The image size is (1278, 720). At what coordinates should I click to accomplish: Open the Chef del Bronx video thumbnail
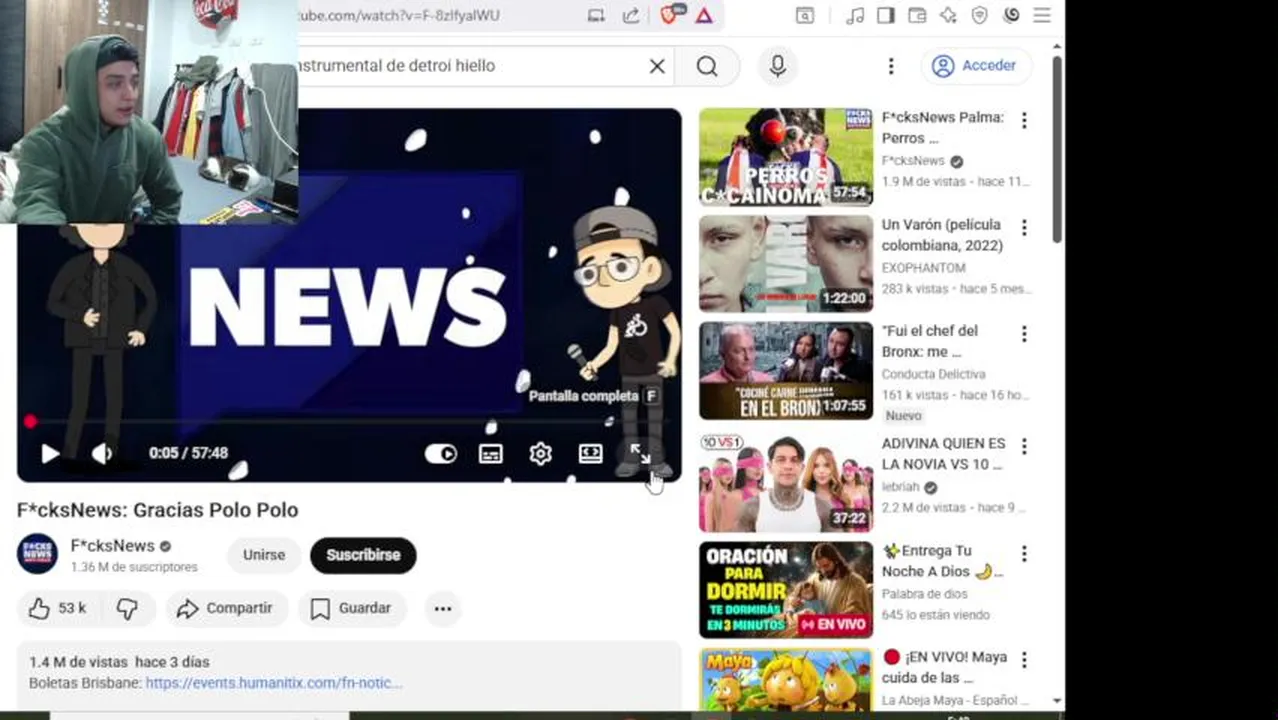(786, 371)
